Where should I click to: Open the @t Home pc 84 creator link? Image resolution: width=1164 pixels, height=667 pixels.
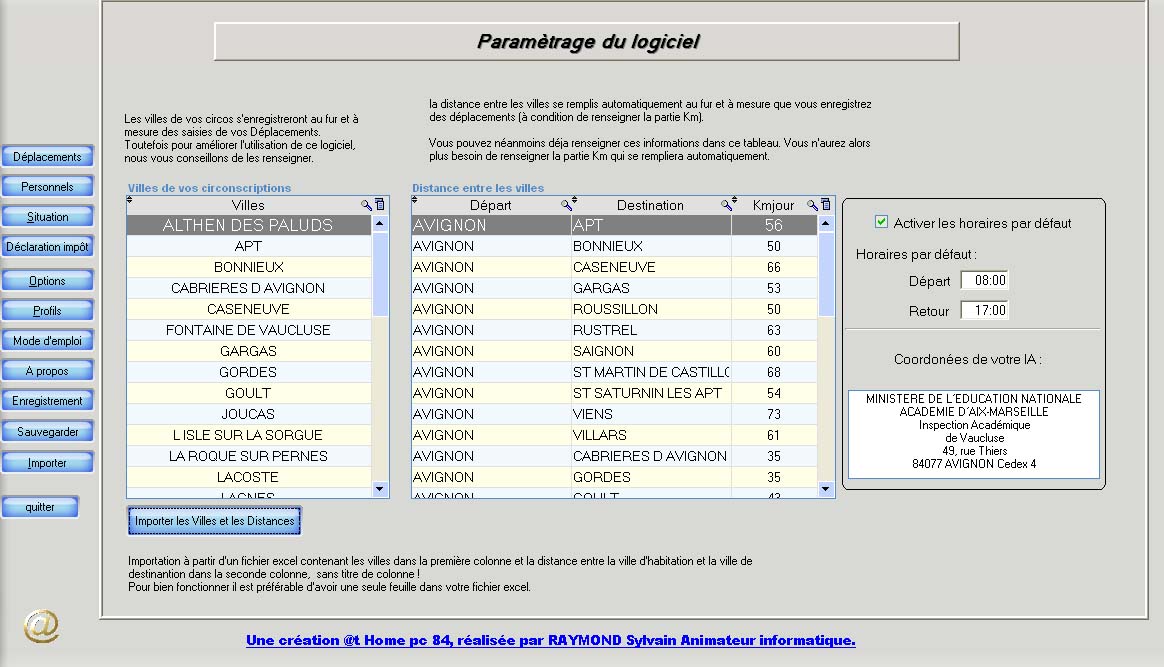click(x=550, y=640)
